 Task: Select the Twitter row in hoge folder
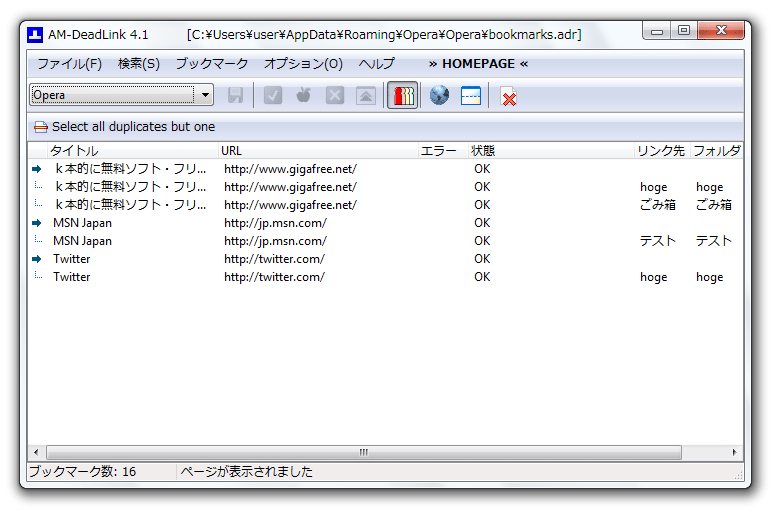pyautogui.click(x=385, y=277)
